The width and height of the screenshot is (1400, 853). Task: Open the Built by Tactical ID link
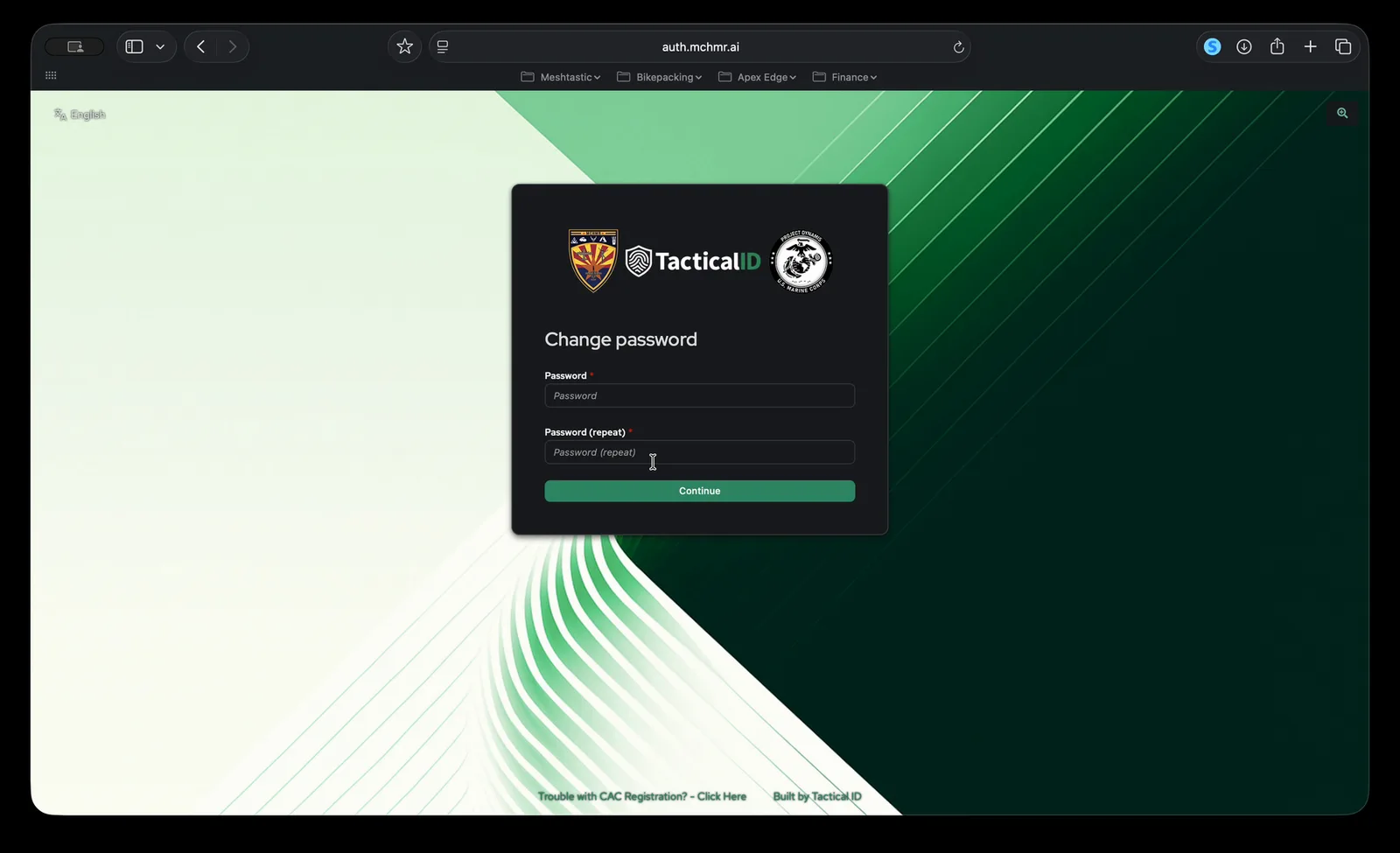(817, 796)
